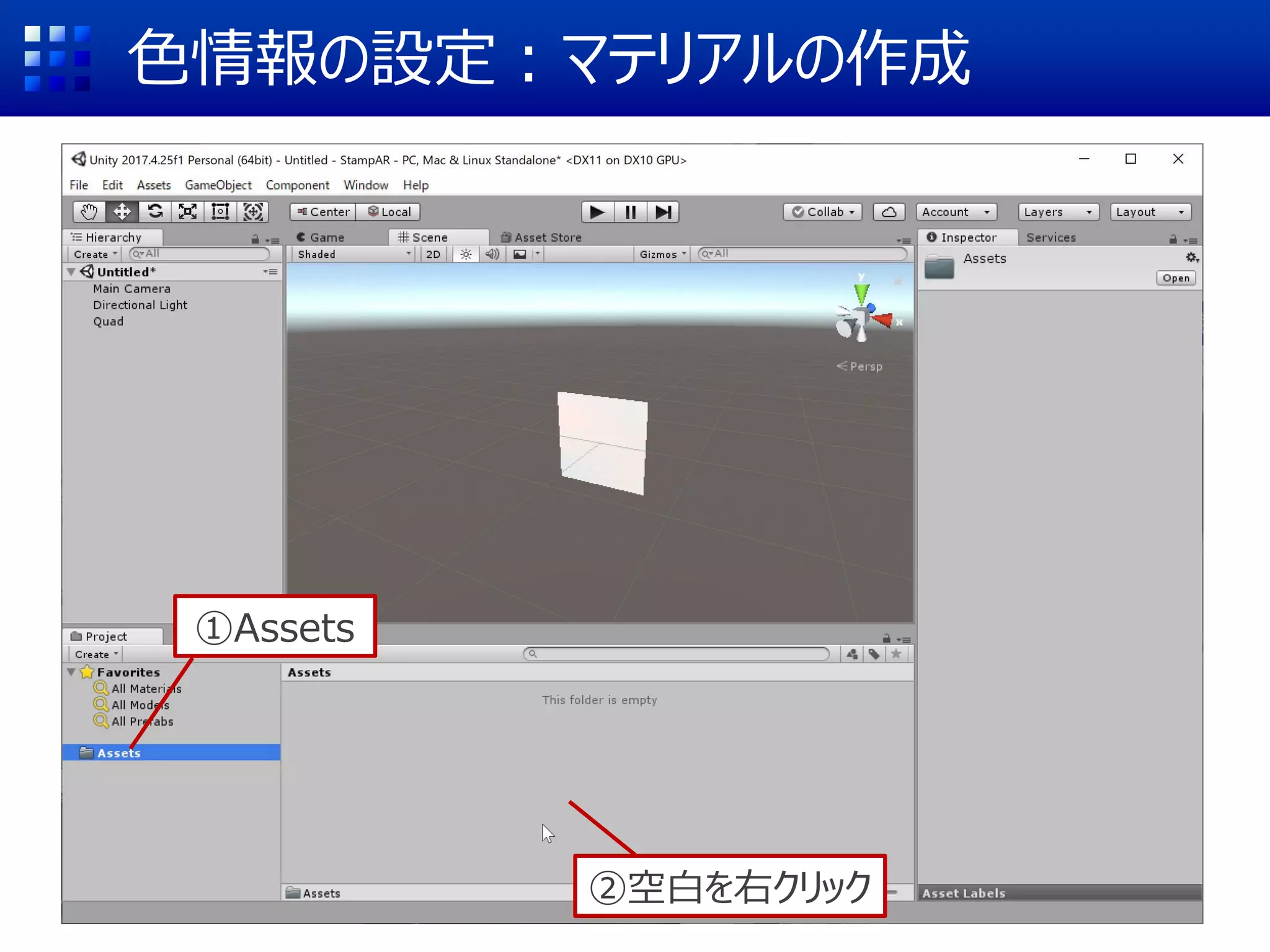Open Untitled scene options menu icon

(270, 272)
